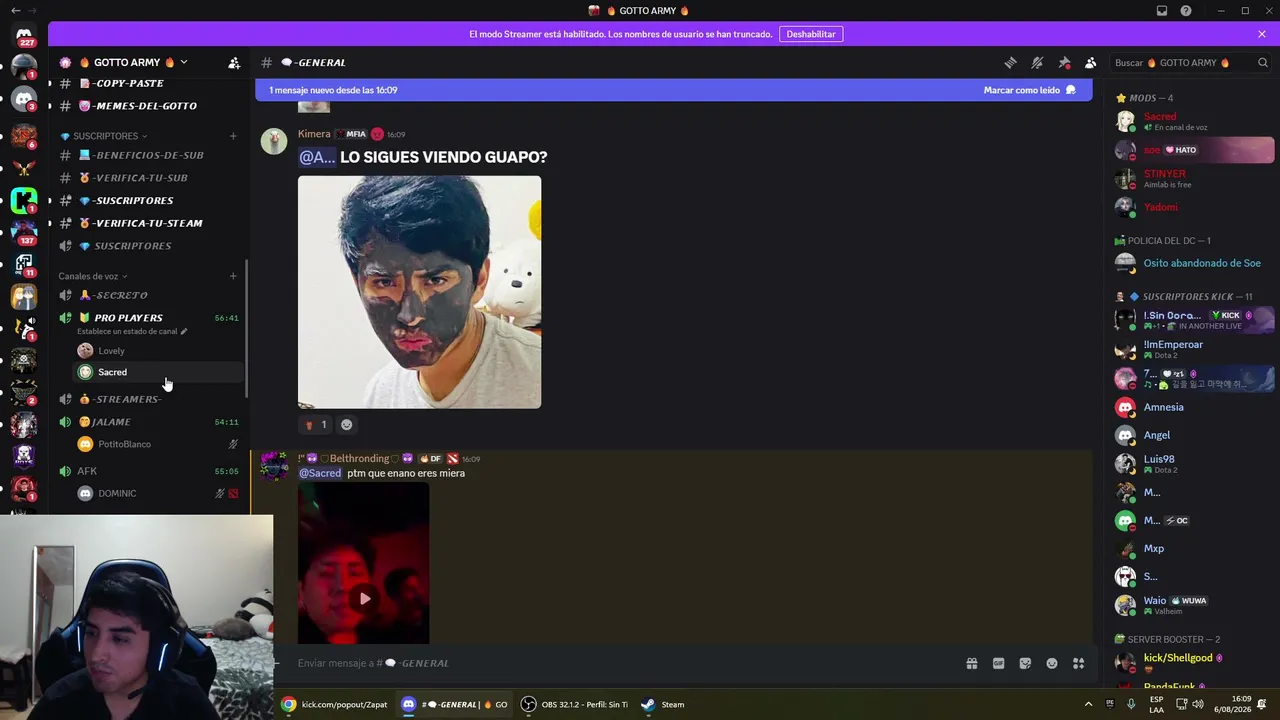Open OBS 32.1.2 from the taskbar
The width and height of the screenshot is (1280, 720).
574,704
